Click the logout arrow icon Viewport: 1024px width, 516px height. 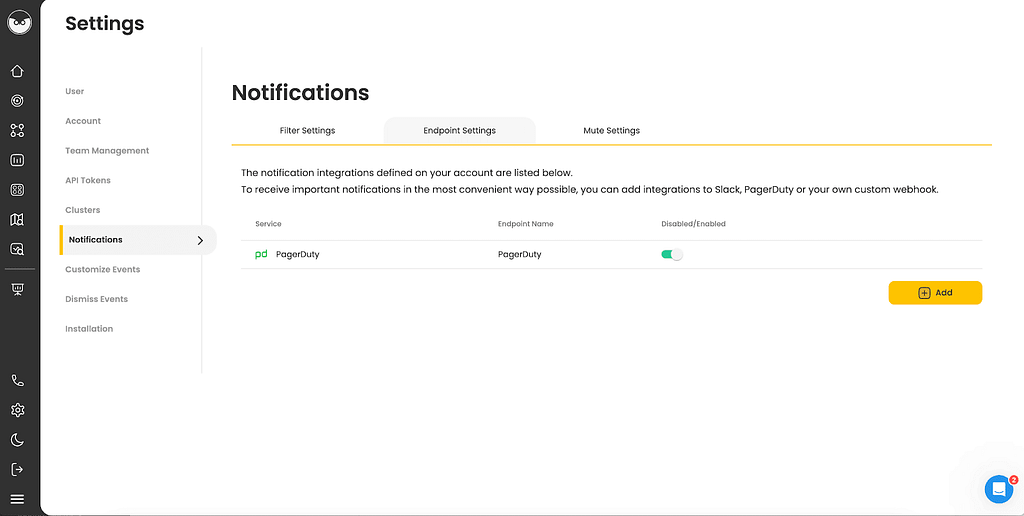(18, 469)
